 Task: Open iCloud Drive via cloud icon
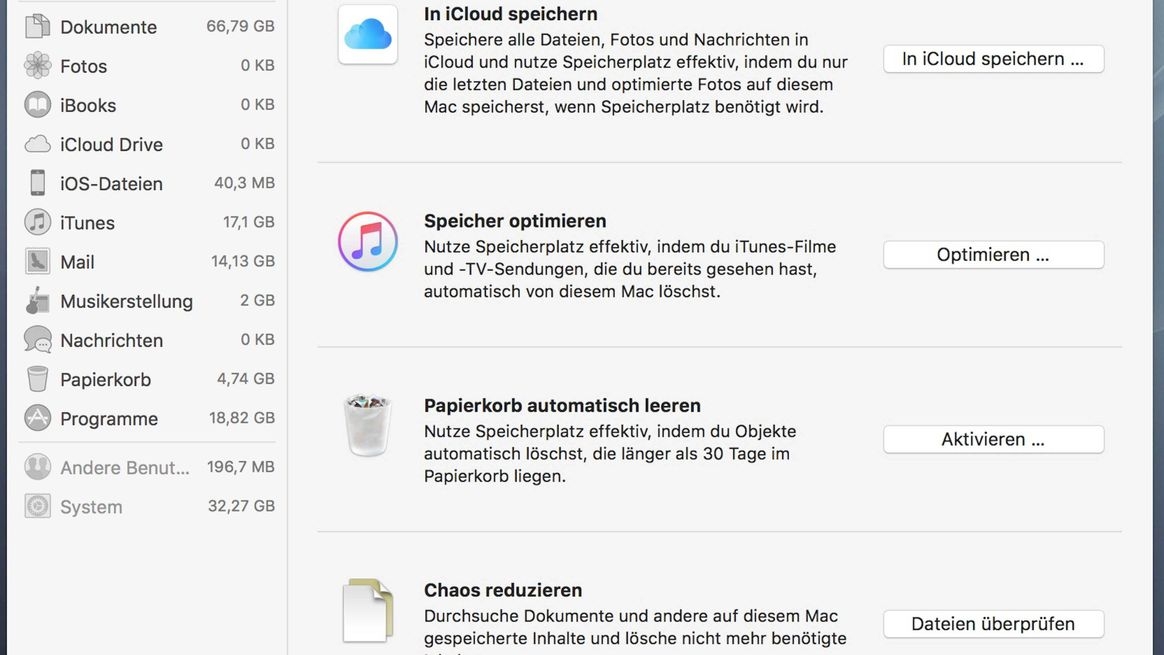pyautogui.click(x=37, y=144)
